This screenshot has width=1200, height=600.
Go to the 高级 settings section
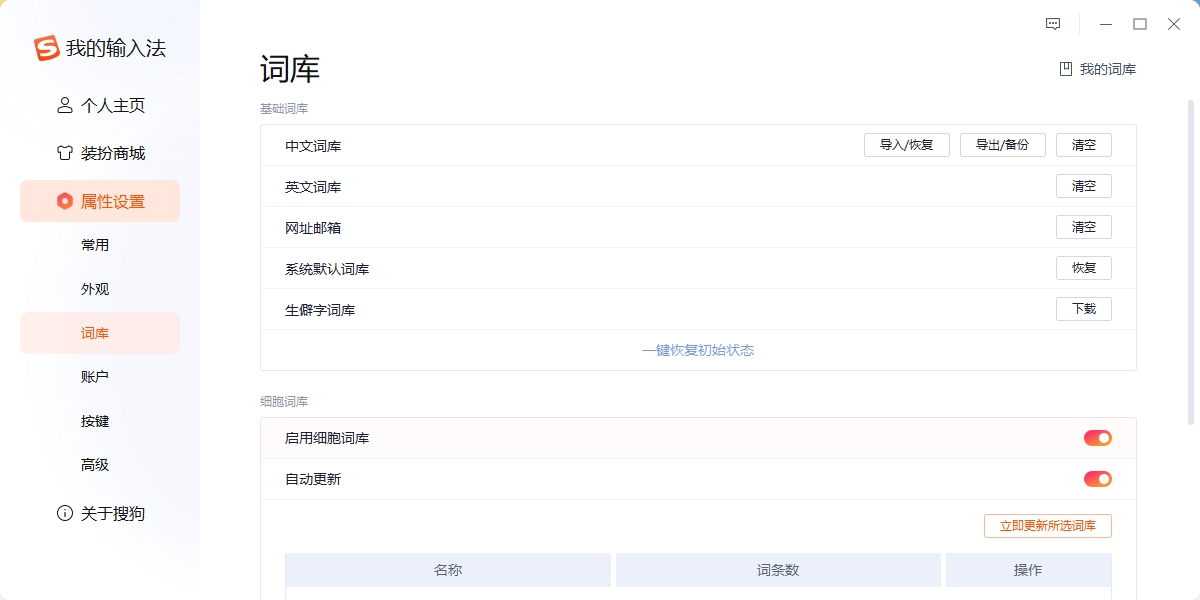pyautogui.click(x=95, y=464)
